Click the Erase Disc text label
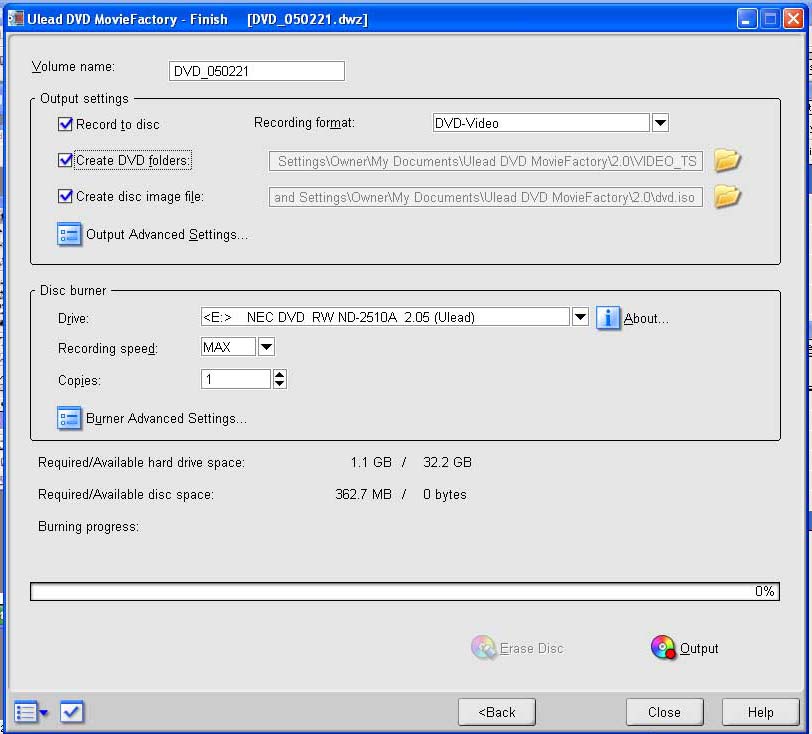 [x=531, y=649]
